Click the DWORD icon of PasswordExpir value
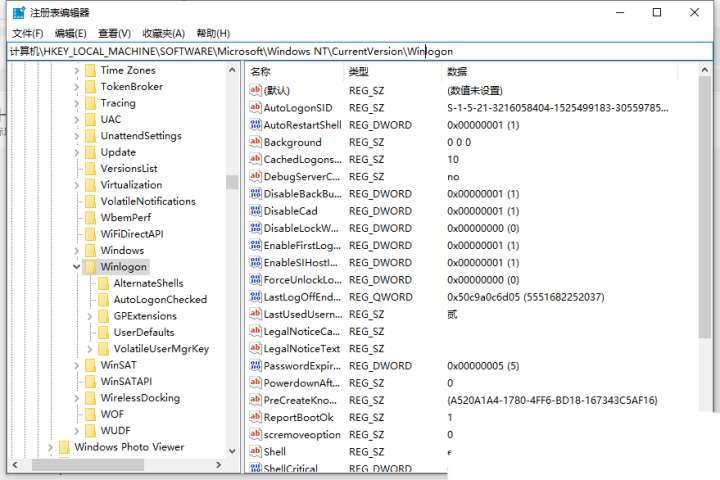720x480 pixels. point(255,366)
